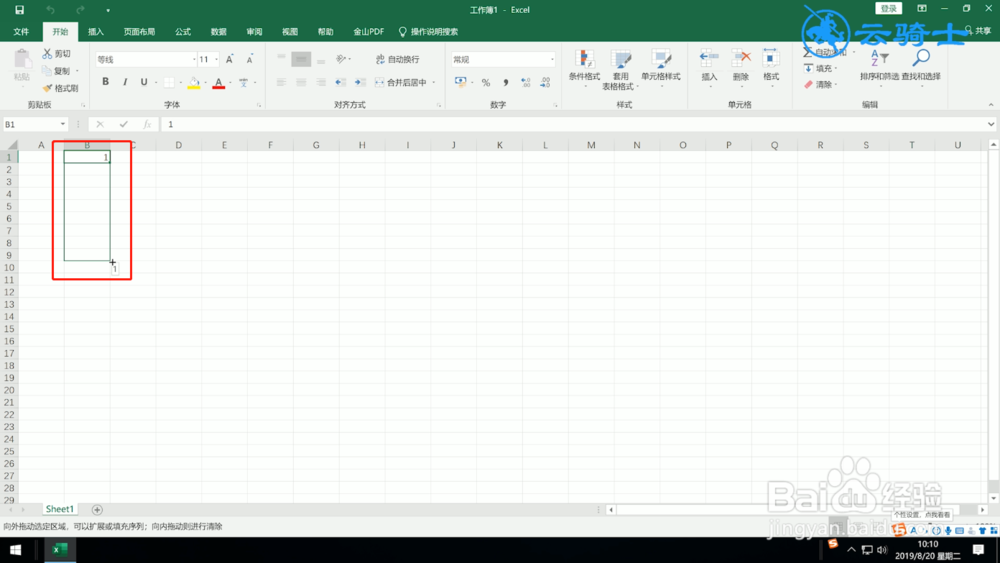This screenshot has width=1000, height=563.
Task: Click the Name Box showing B1
Action: click(x=35, y=124)
